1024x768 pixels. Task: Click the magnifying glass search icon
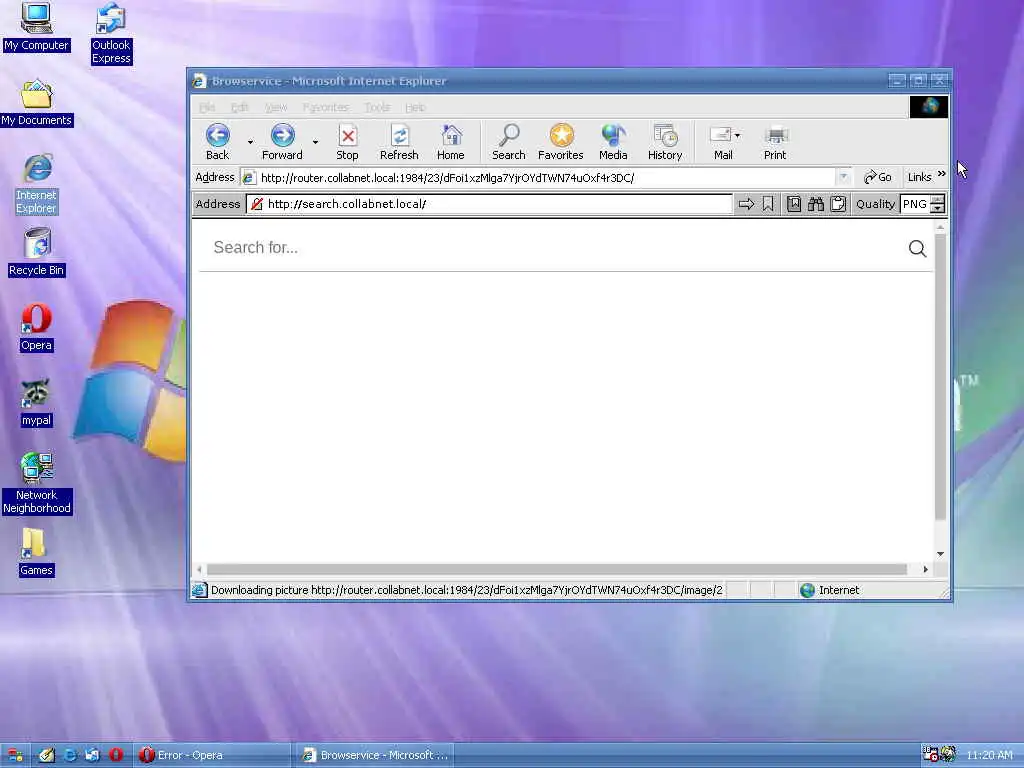click(x=918, y=248)
